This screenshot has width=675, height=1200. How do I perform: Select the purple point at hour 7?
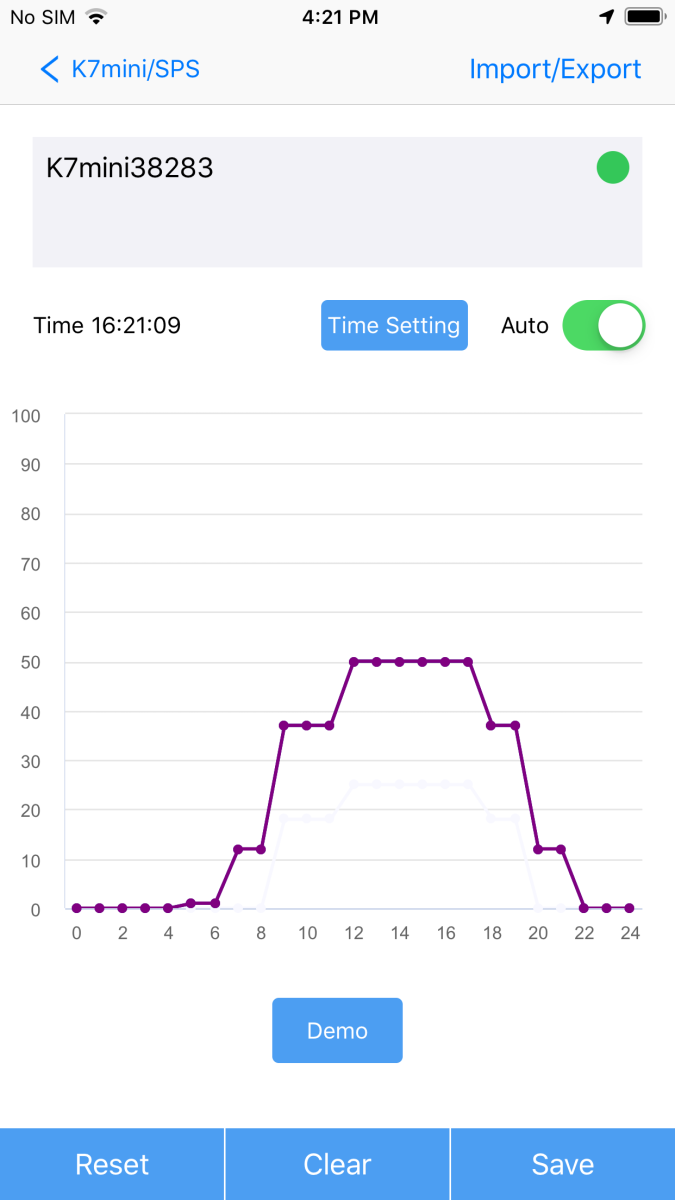click(x=238, y=849)
